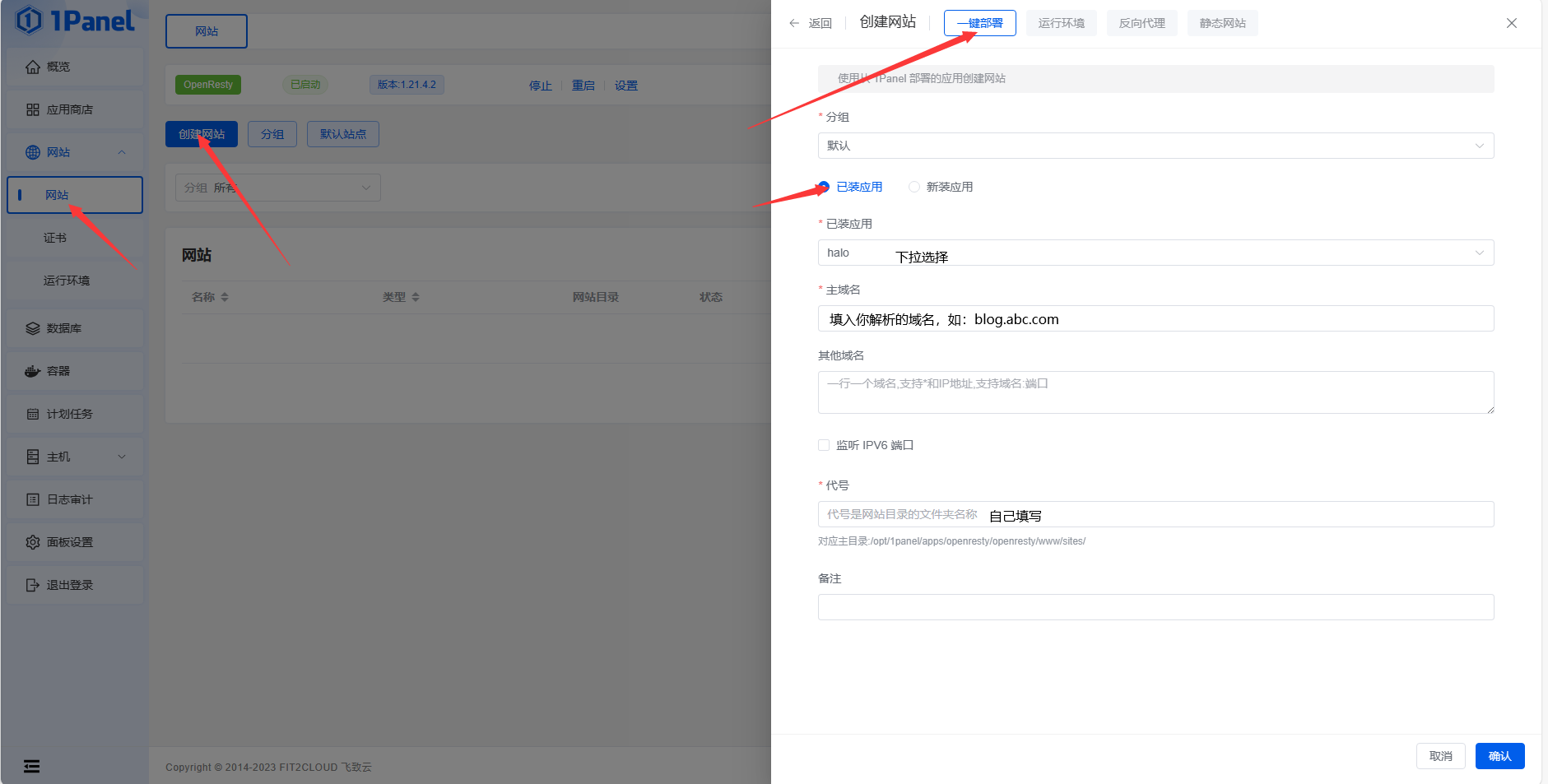Click the 主机 server icon
1548x784 pixels.
coord(33,457)
